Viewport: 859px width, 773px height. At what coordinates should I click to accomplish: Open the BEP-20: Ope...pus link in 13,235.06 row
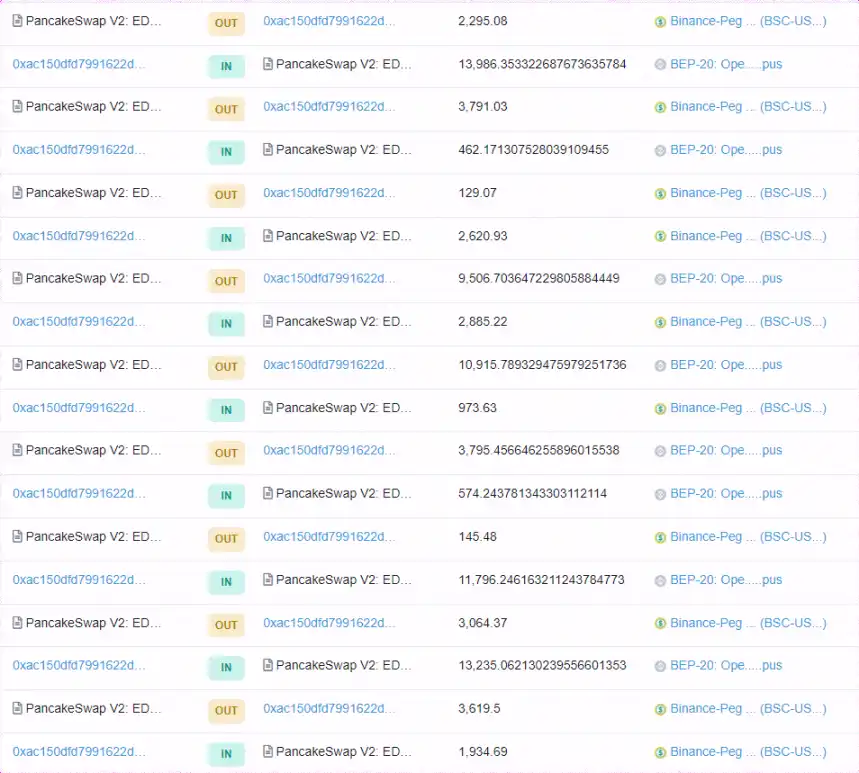coord(726,665)
